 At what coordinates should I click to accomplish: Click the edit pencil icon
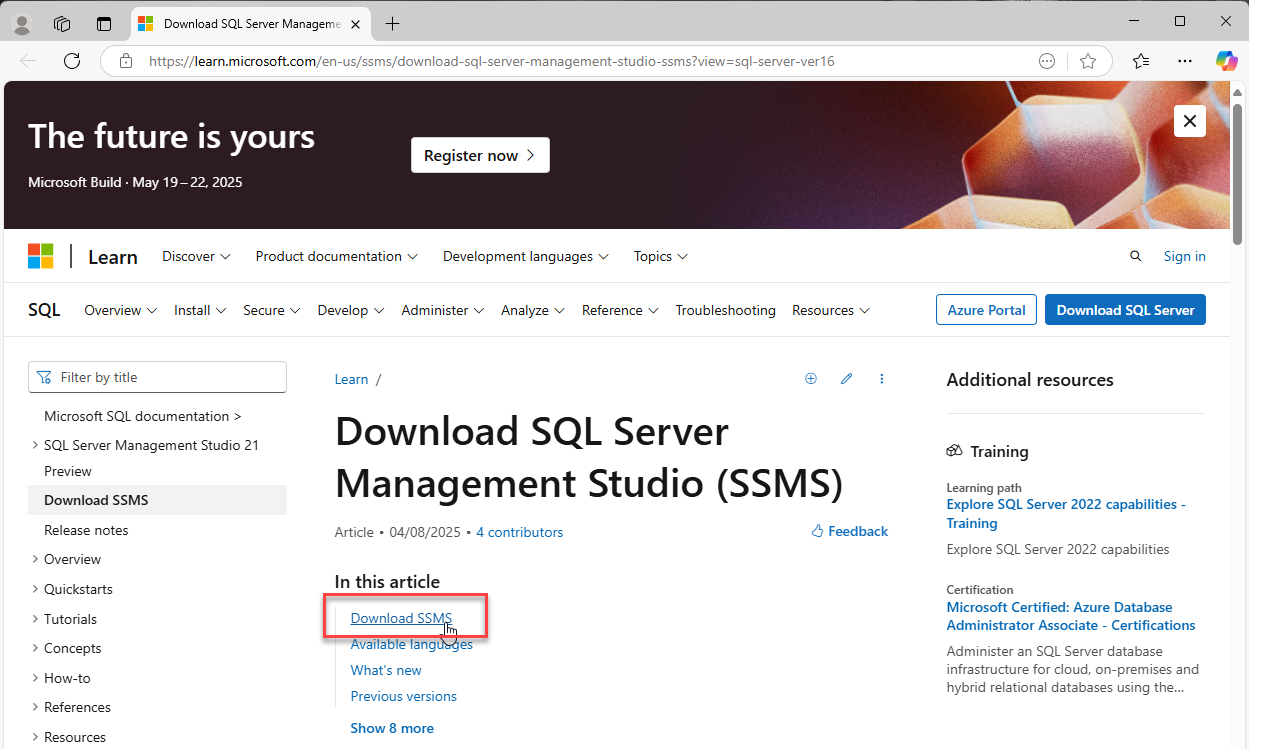[846, 379]
